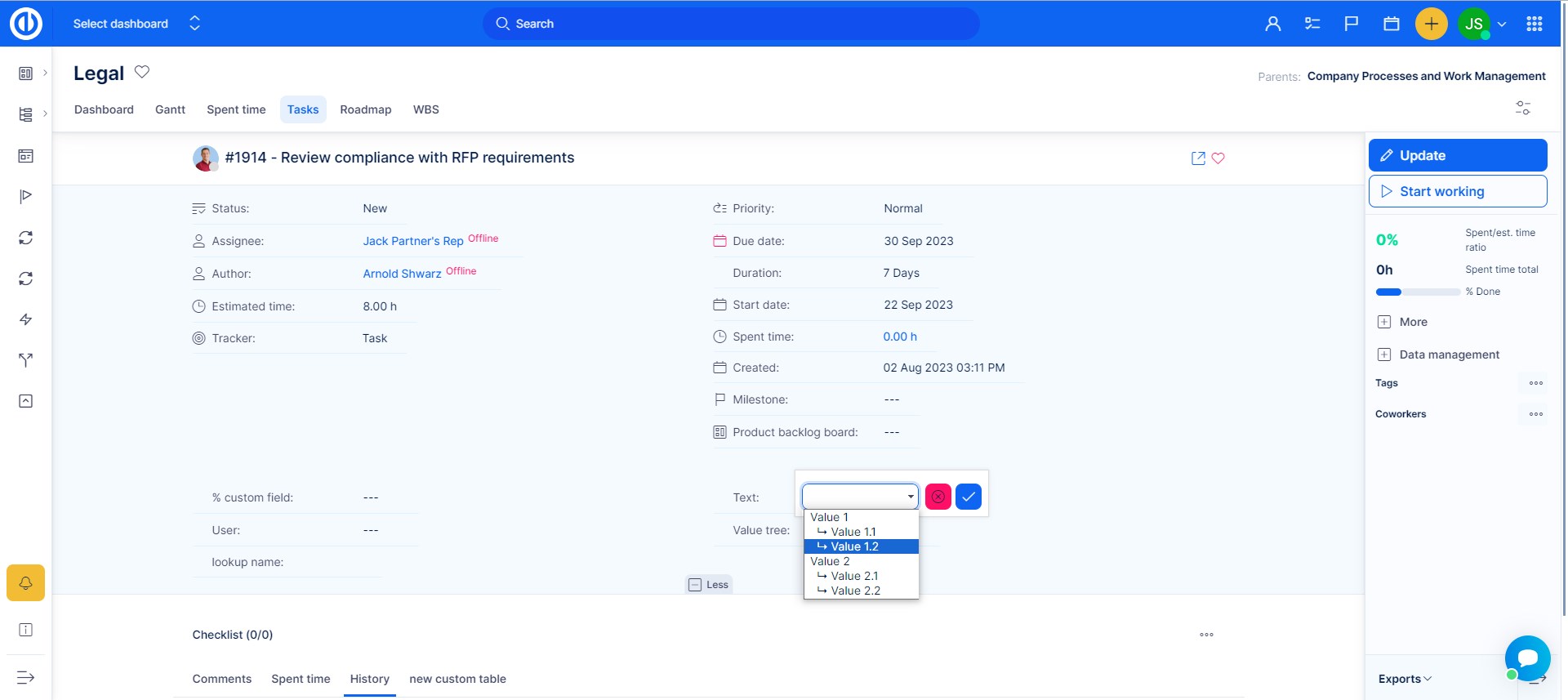Image resolution: width=1568 pixels, height=700 pixels.
Task: Click the Start working button
Action: coord(1457,191)
